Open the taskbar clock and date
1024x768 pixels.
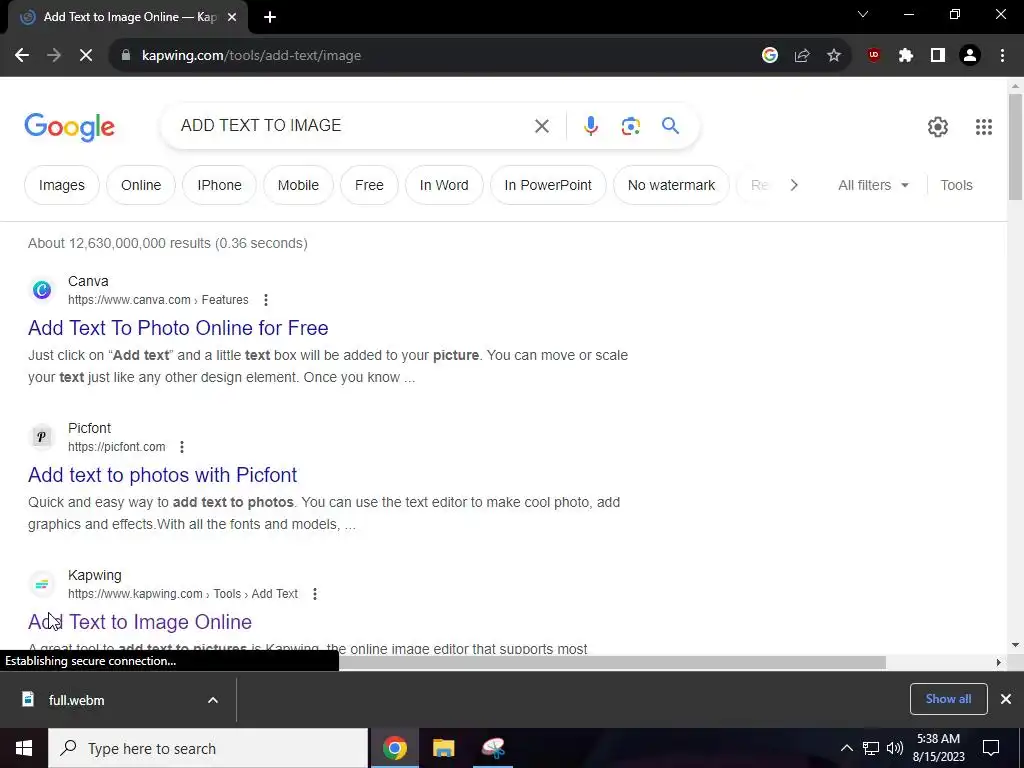click(938, 748)
